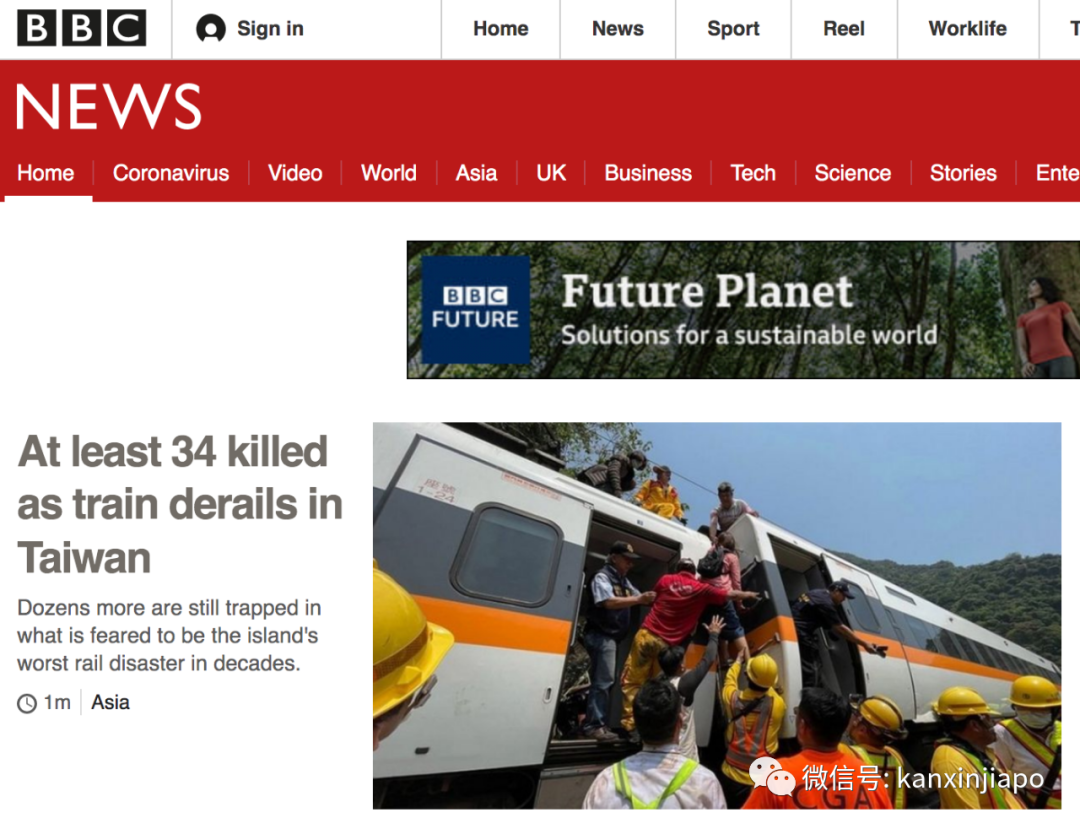
Task: Open the Sport section in top bar
Action: point(733,29)
